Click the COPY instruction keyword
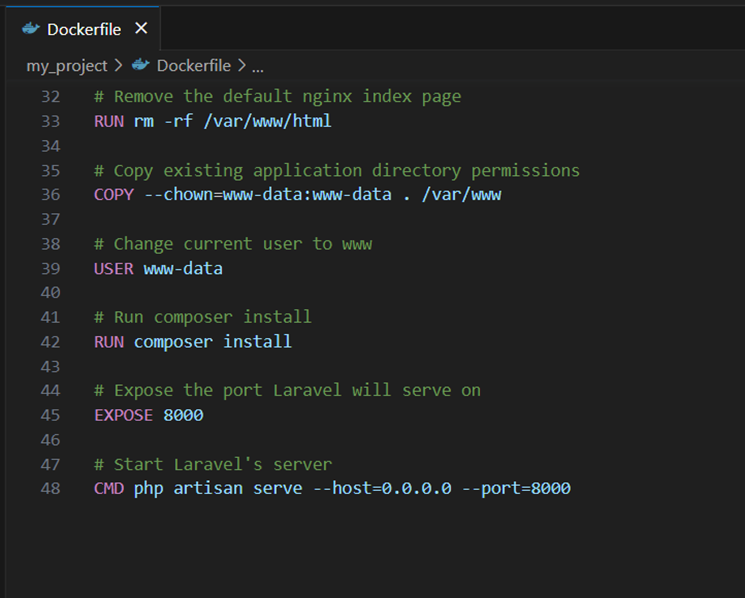Viewport: 745px width, 598px height. coord(113,194)
